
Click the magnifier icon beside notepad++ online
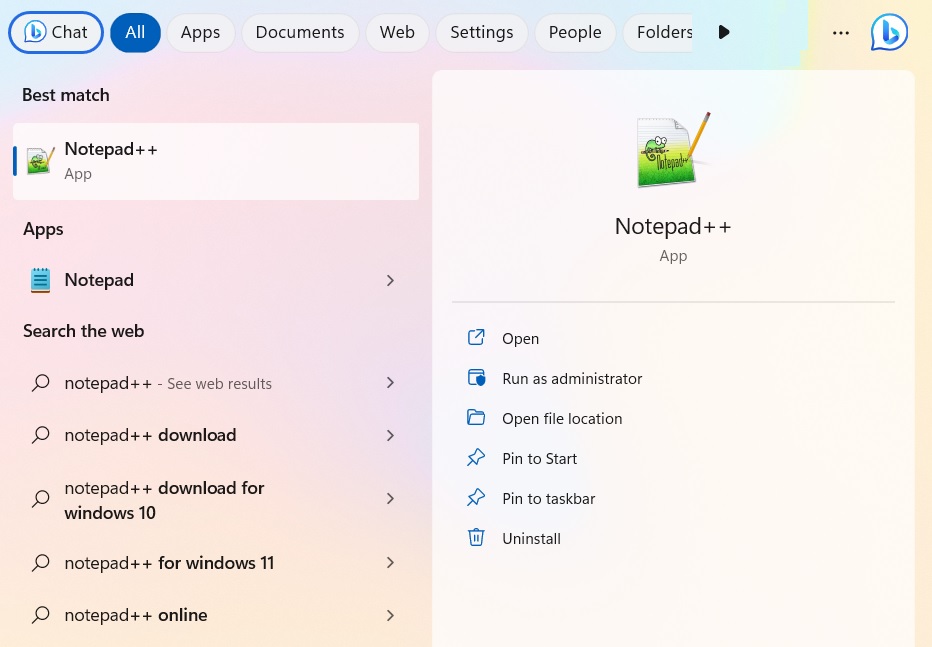pos(40,614)
